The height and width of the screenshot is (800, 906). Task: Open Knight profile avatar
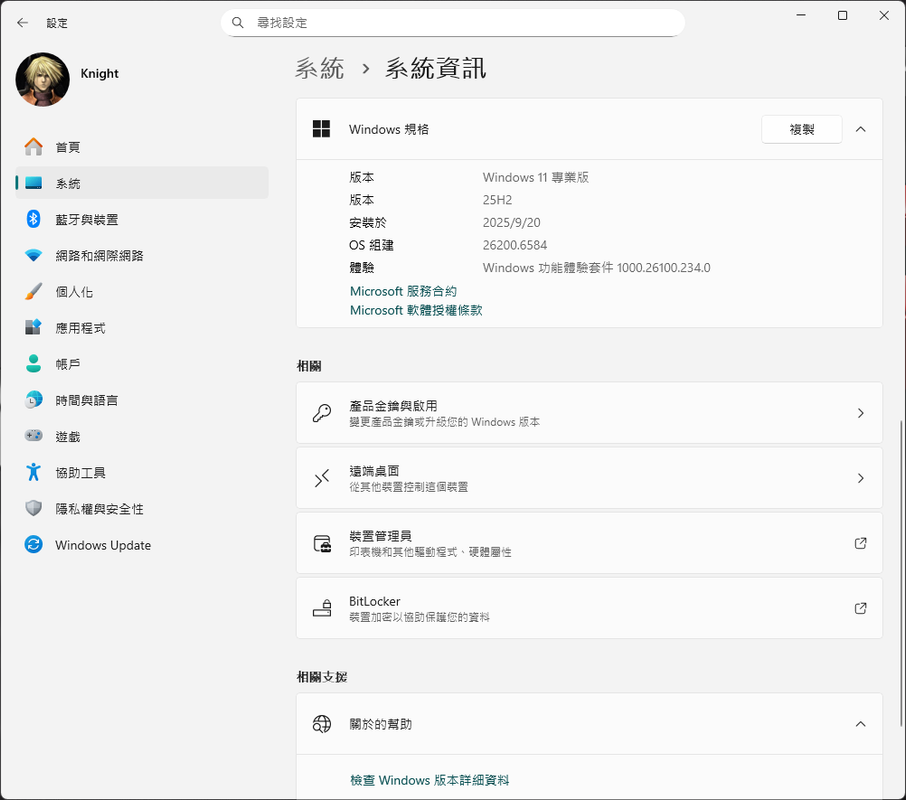(x=42, y=80)
